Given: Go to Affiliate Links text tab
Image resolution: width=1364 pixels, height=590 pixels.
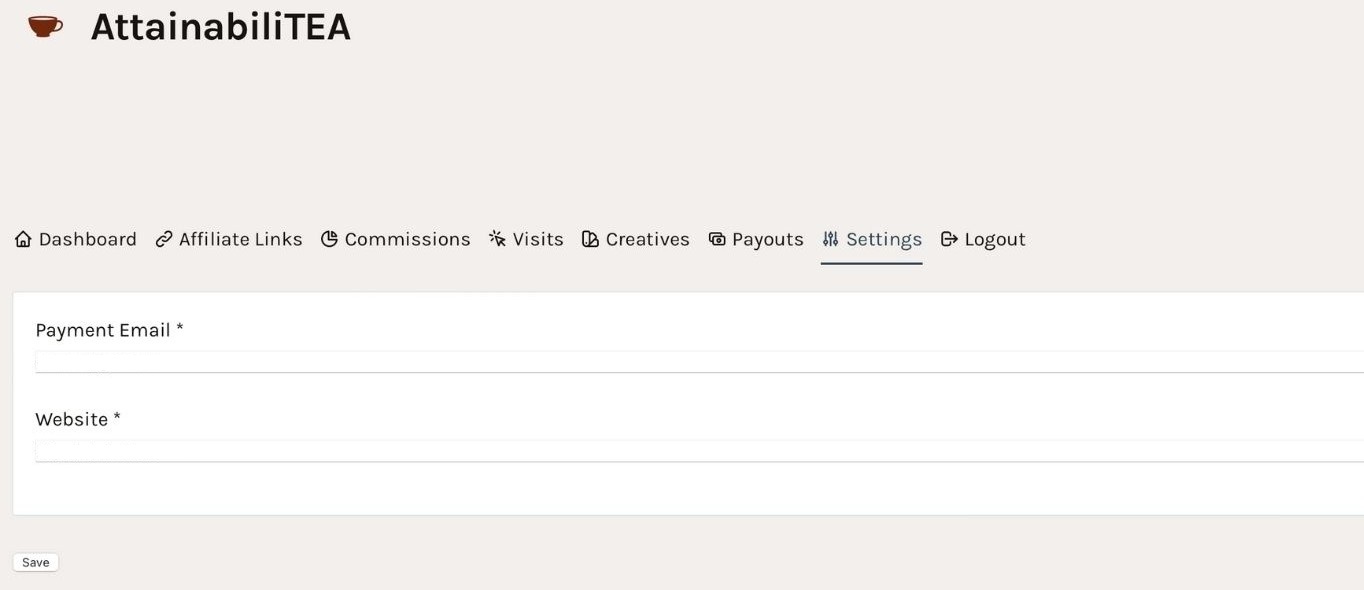Looking at the screenshot, I should (240, 239).
